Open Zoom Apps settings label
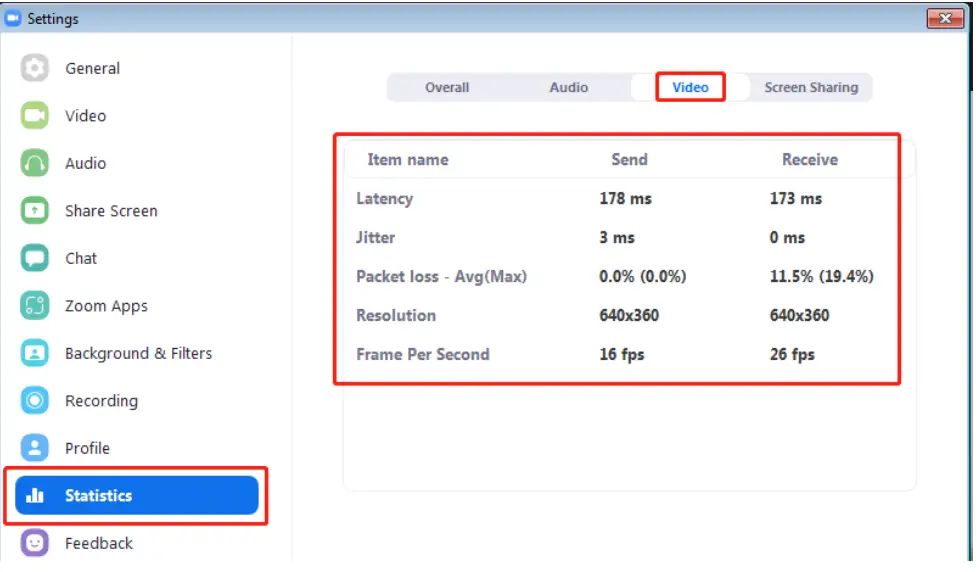 click(x=106, y=306)
